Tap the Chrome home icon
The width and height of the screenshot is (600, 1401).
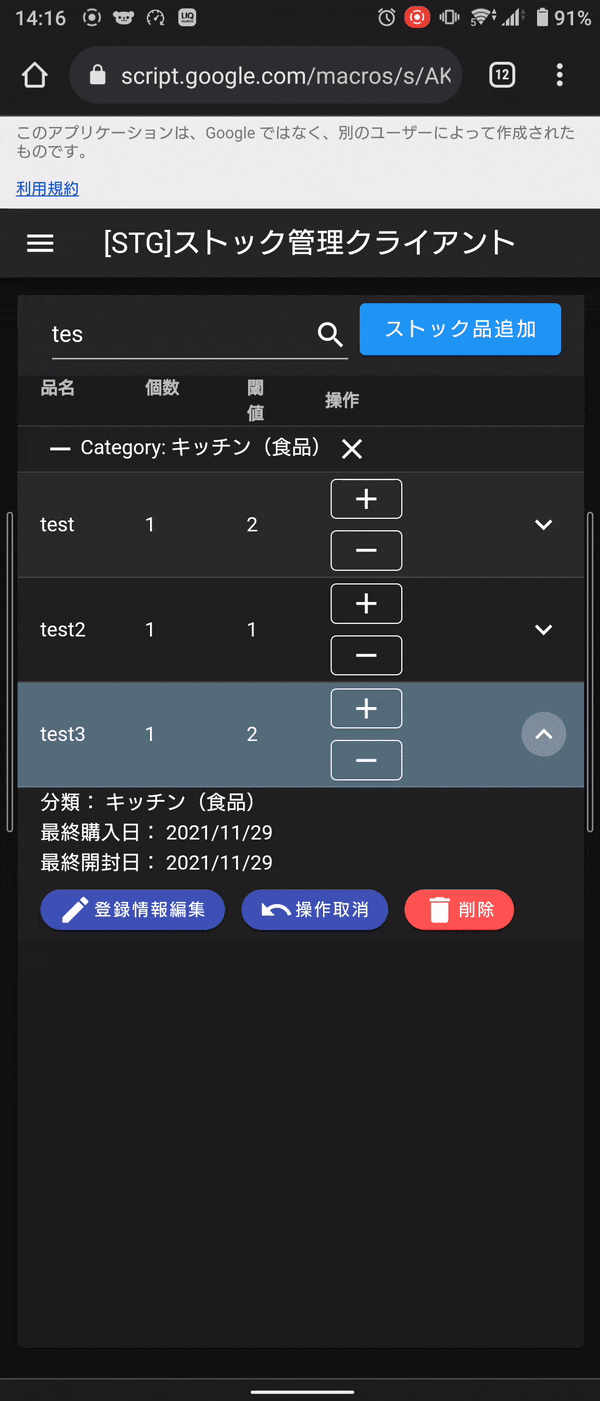33,75
